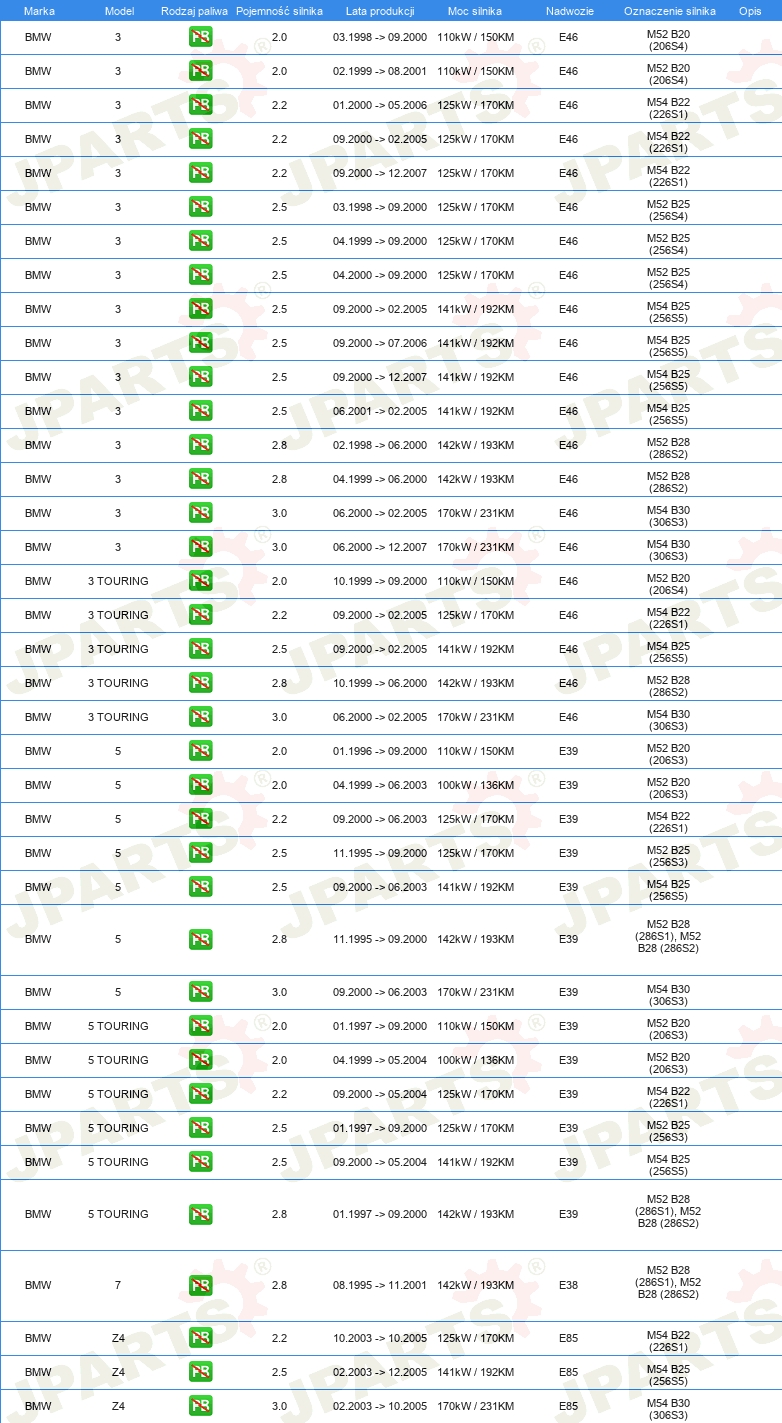Click the fuel icon in the Z4 2.5 row
The width and height of the screenshot is (782, 1423).
(x=200, y=1372)
